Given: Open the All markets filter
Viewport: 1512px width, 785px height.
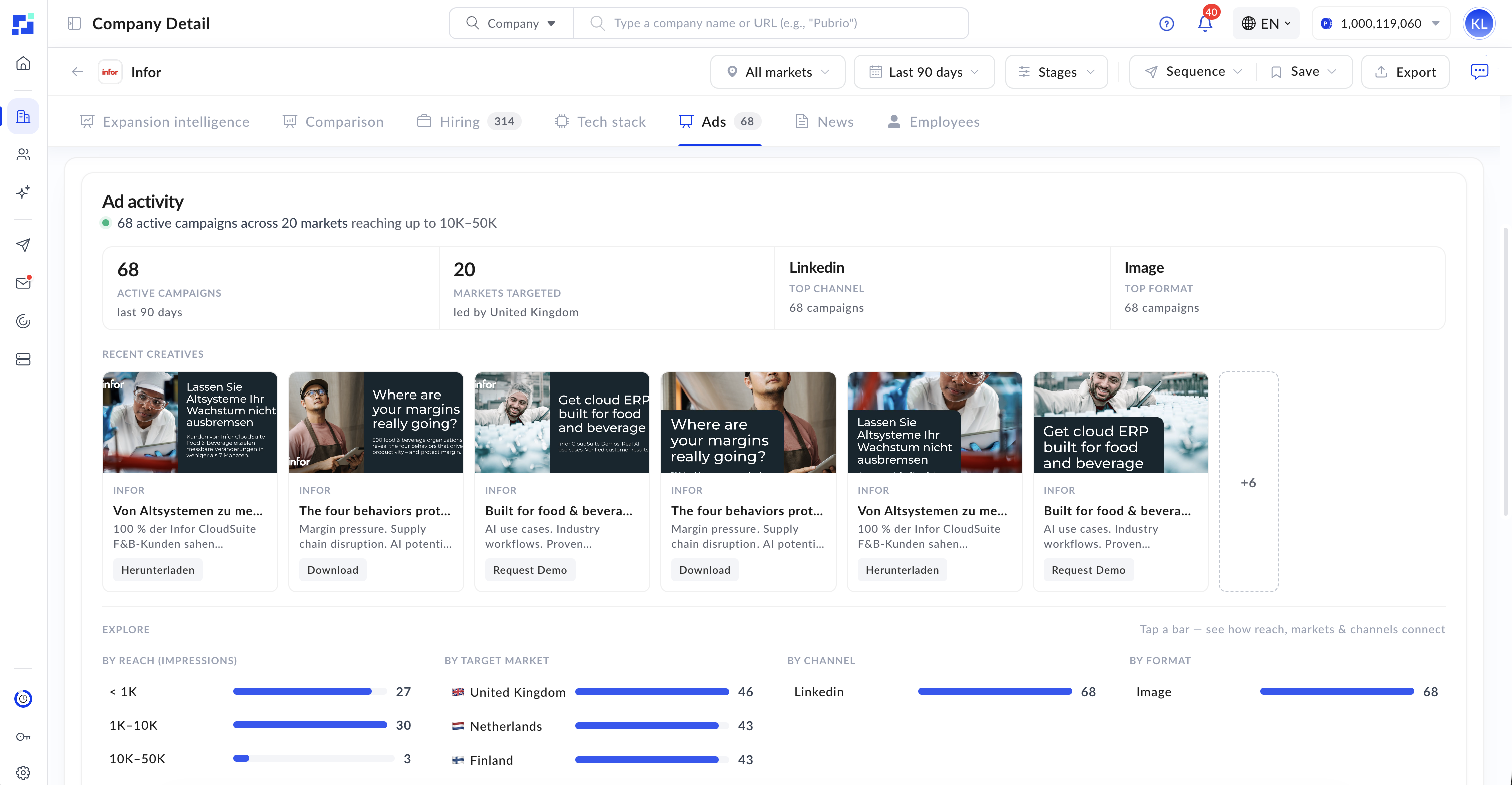Looking at the screenshot, I should pyautogui.click(x=778, y=72).
